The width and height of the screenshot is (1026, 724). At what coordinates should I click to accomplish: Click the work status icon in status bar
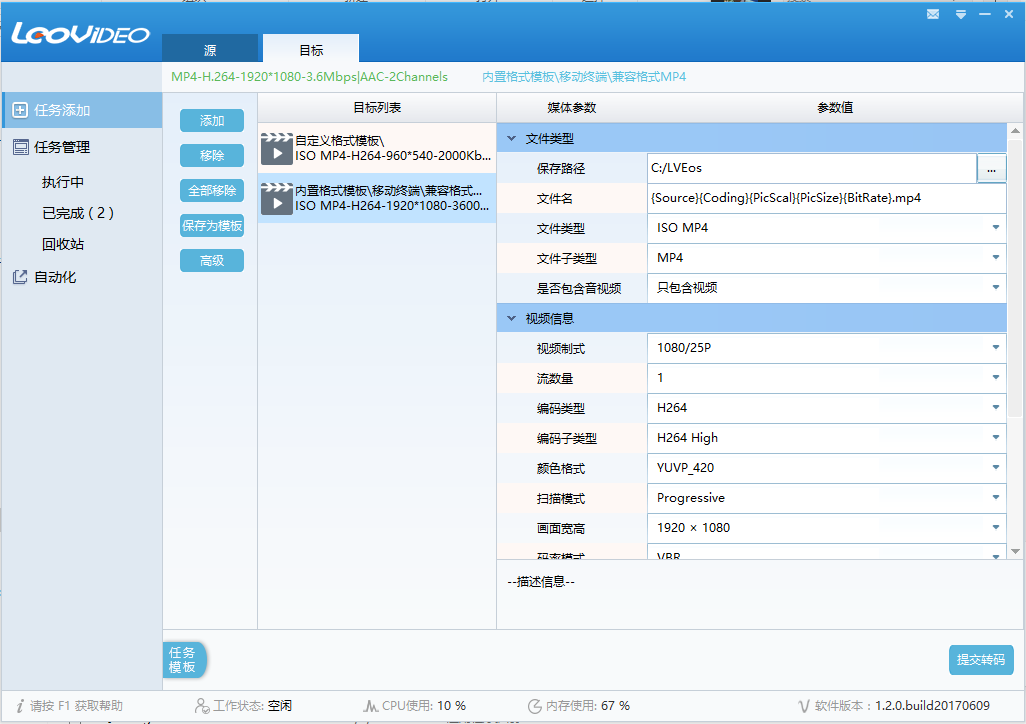click(x=202, y=706)
